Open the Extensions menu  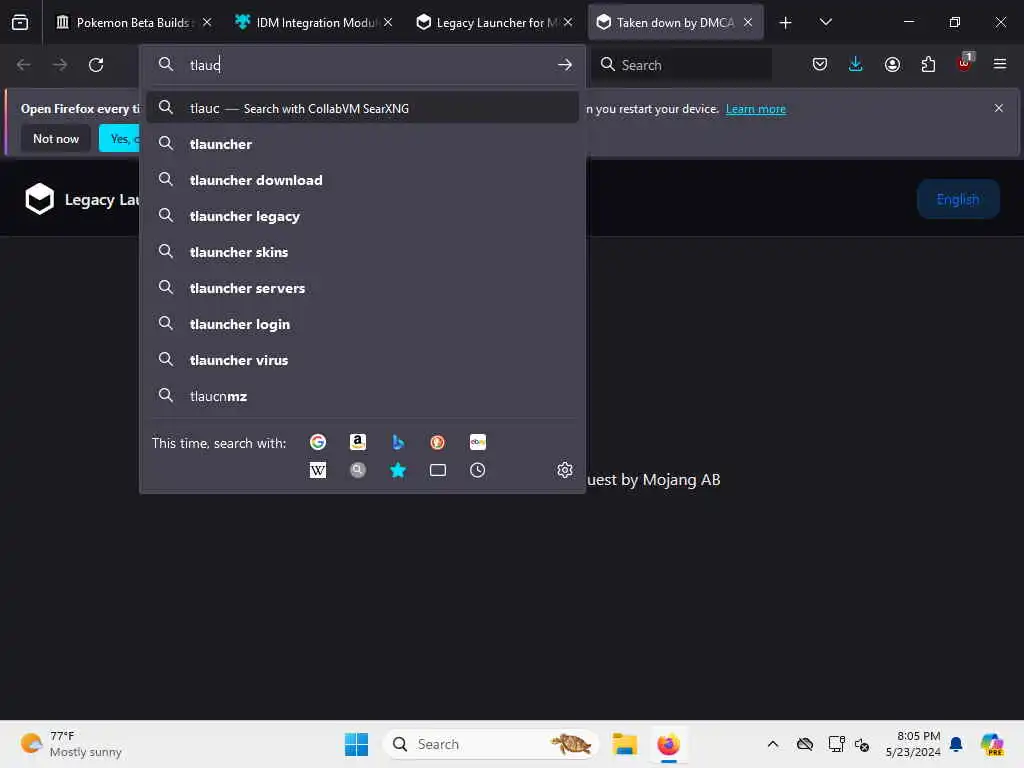click(x=928, y=64)
